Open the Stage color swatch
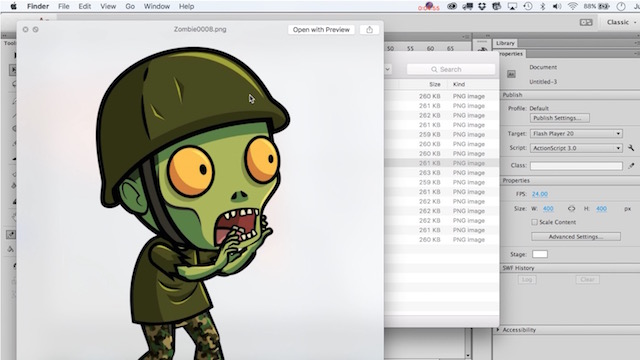 (x=540, y=254)
